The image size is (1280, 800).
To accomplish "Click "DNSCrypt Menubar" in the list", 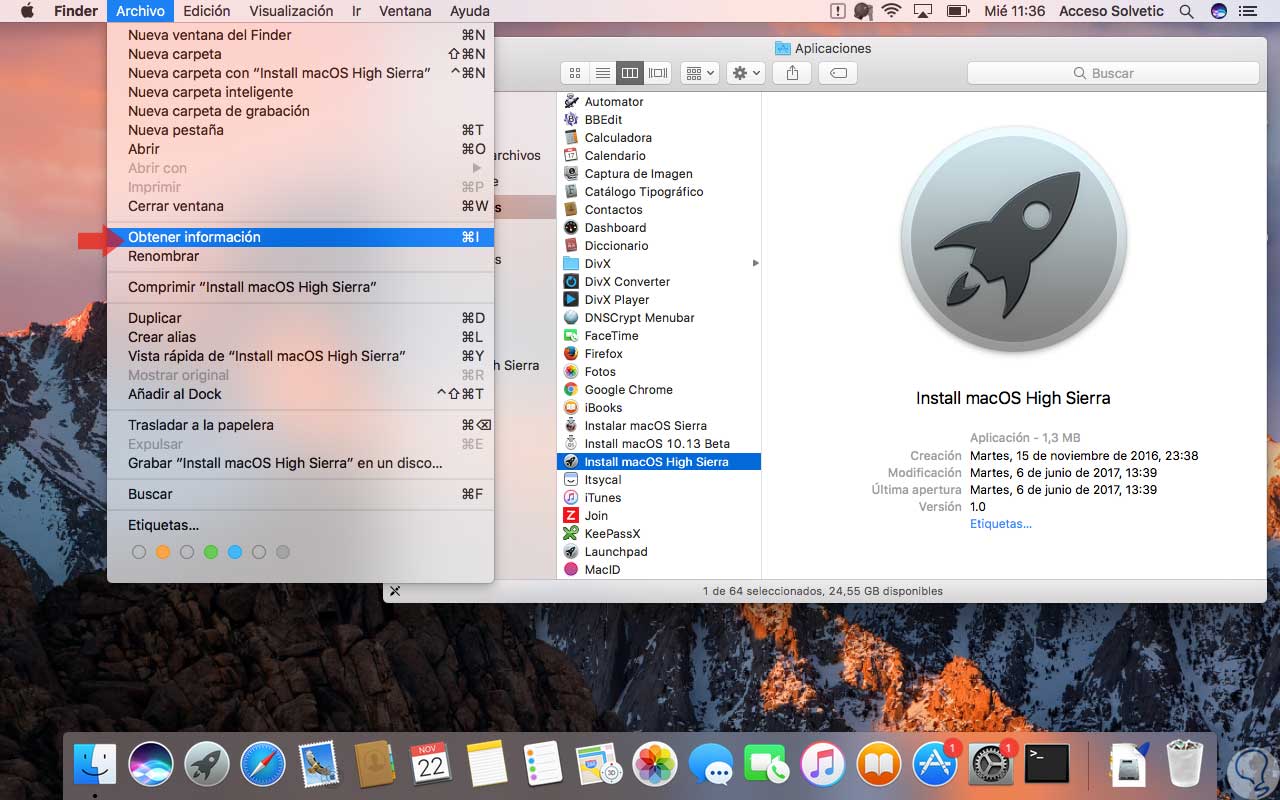I will (x=639, y=317).
